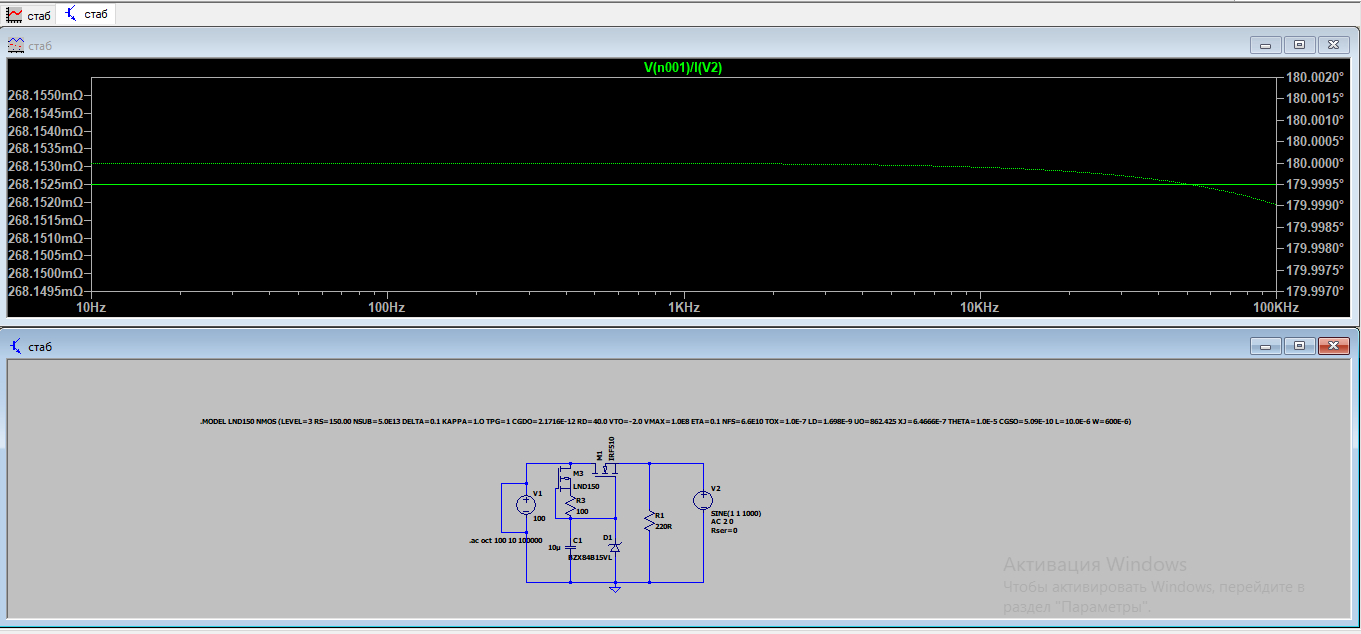Click the 268.1495mΩ magnitude axis label
1361x634 pixels.
point(44,291)
